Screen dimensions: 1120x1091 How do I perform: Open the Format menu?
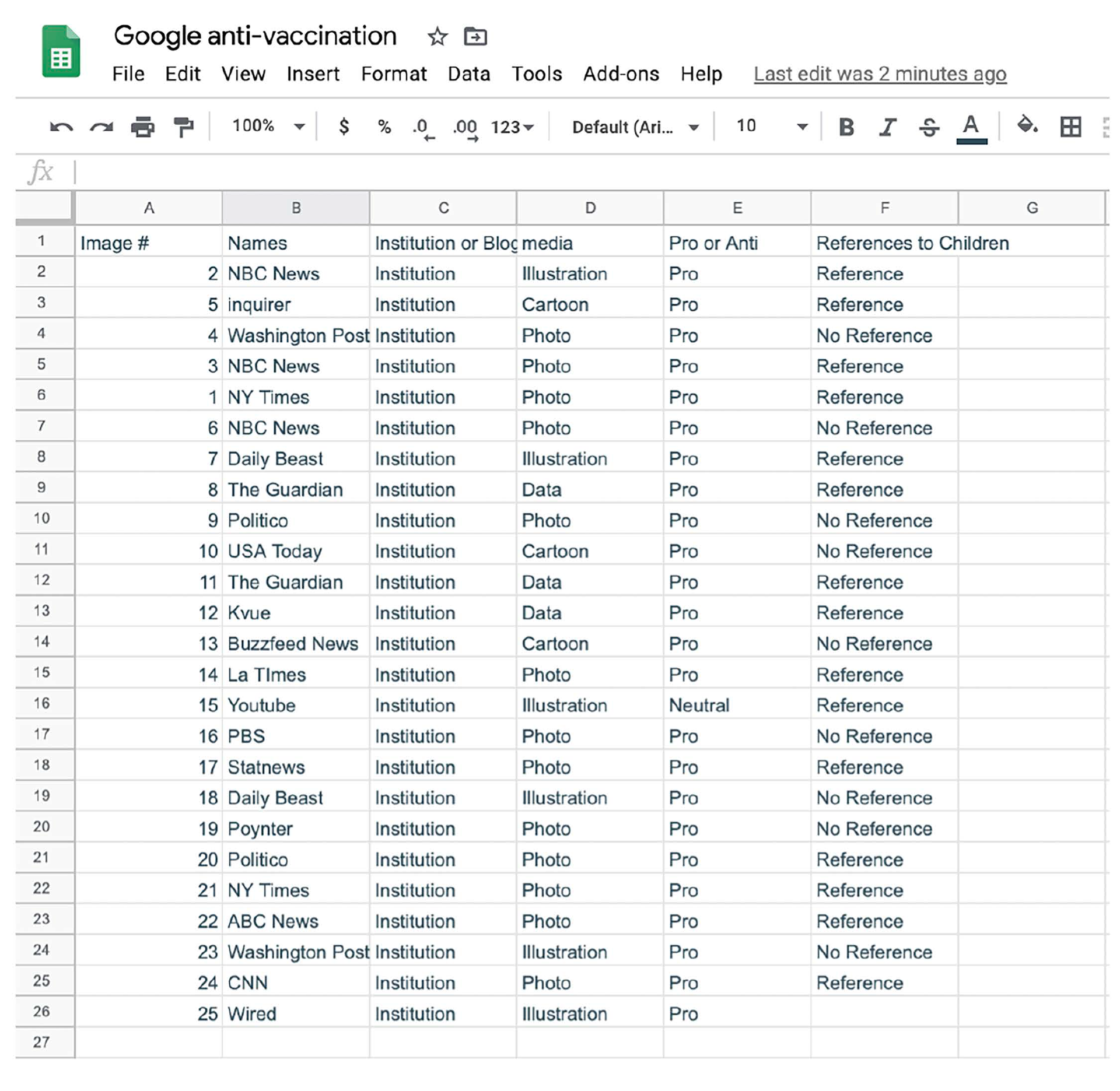[x=393, y=74]
